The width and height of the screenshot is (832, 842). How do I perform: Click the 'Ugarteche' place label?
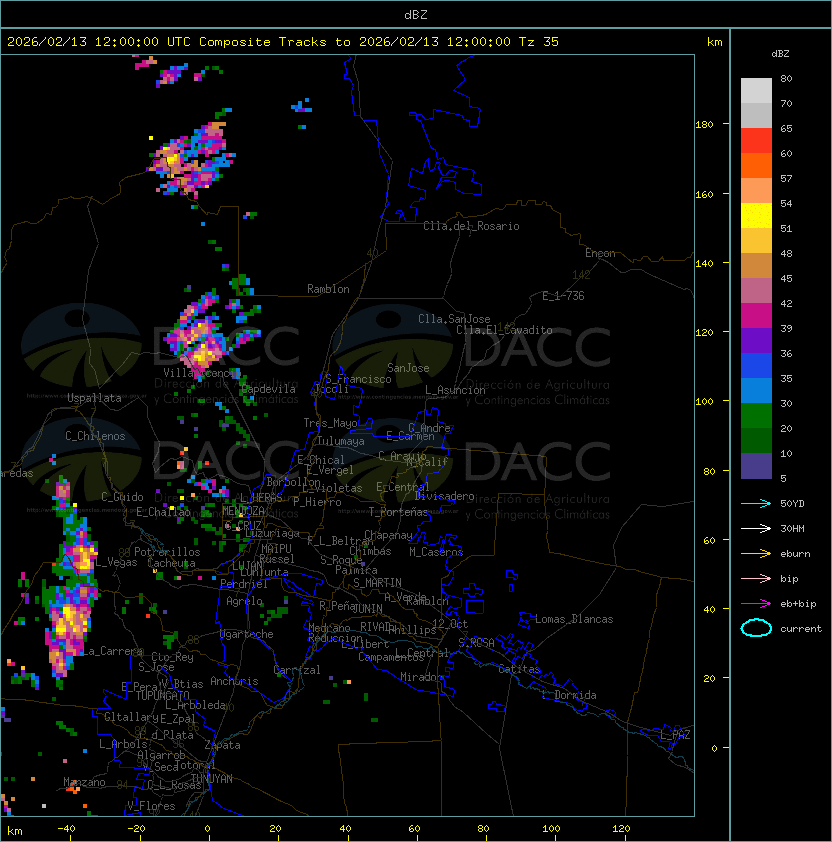tap(247, 634)
